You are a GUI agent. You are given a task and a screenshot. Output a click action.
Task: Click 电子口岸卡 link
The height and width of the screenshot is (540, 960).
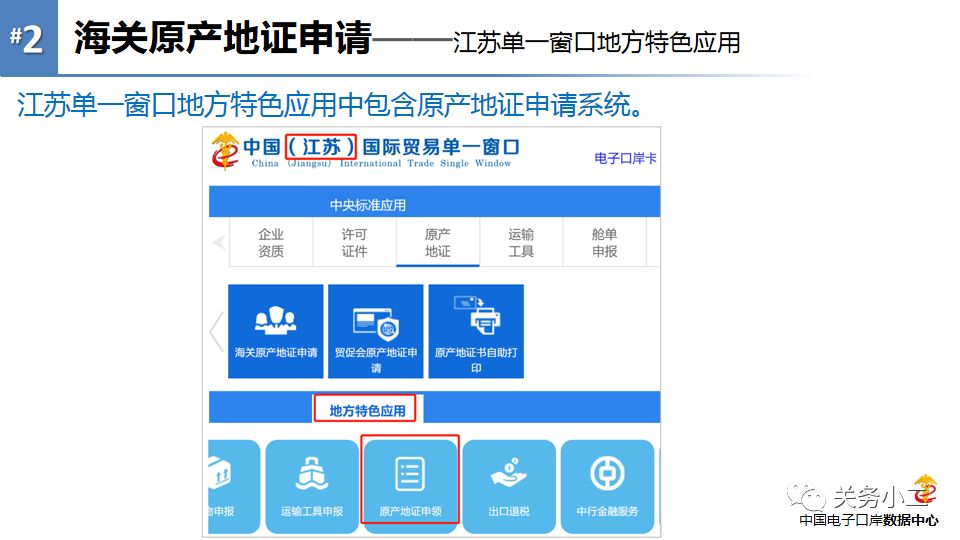(625, 159)
